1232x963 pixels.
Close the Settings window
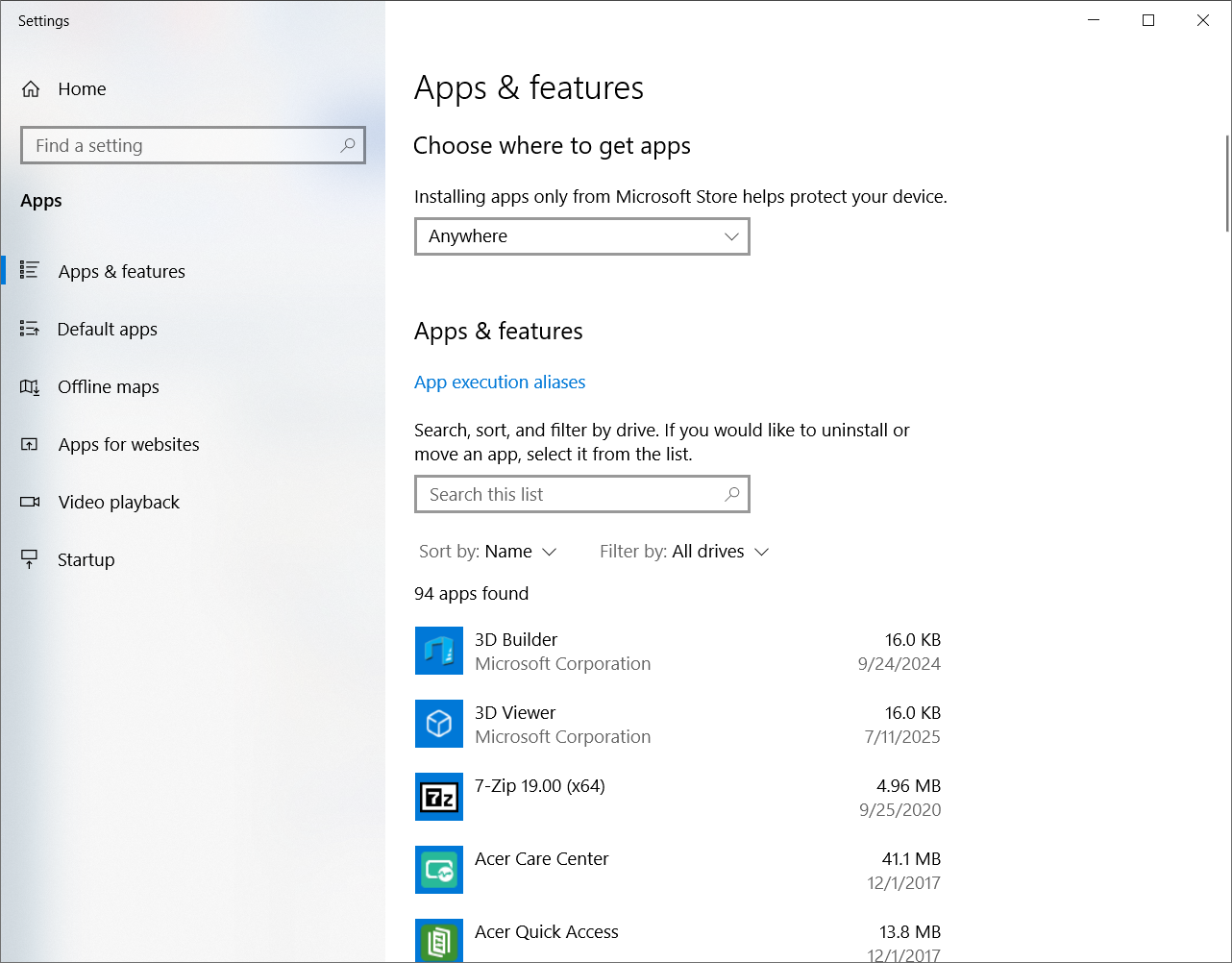click(1203, 20)
